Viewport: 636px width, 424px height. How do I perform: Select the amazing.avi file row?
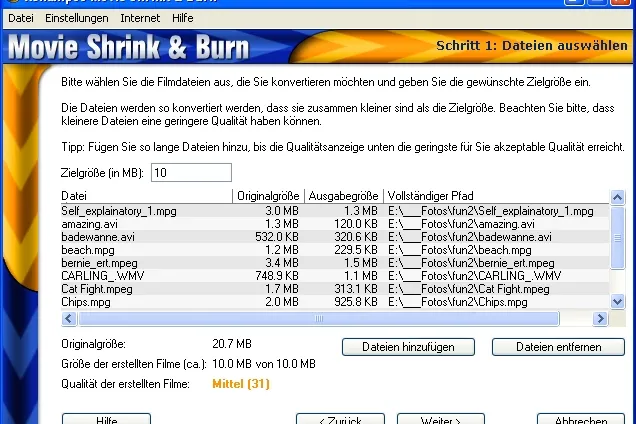tap(335, 224)
